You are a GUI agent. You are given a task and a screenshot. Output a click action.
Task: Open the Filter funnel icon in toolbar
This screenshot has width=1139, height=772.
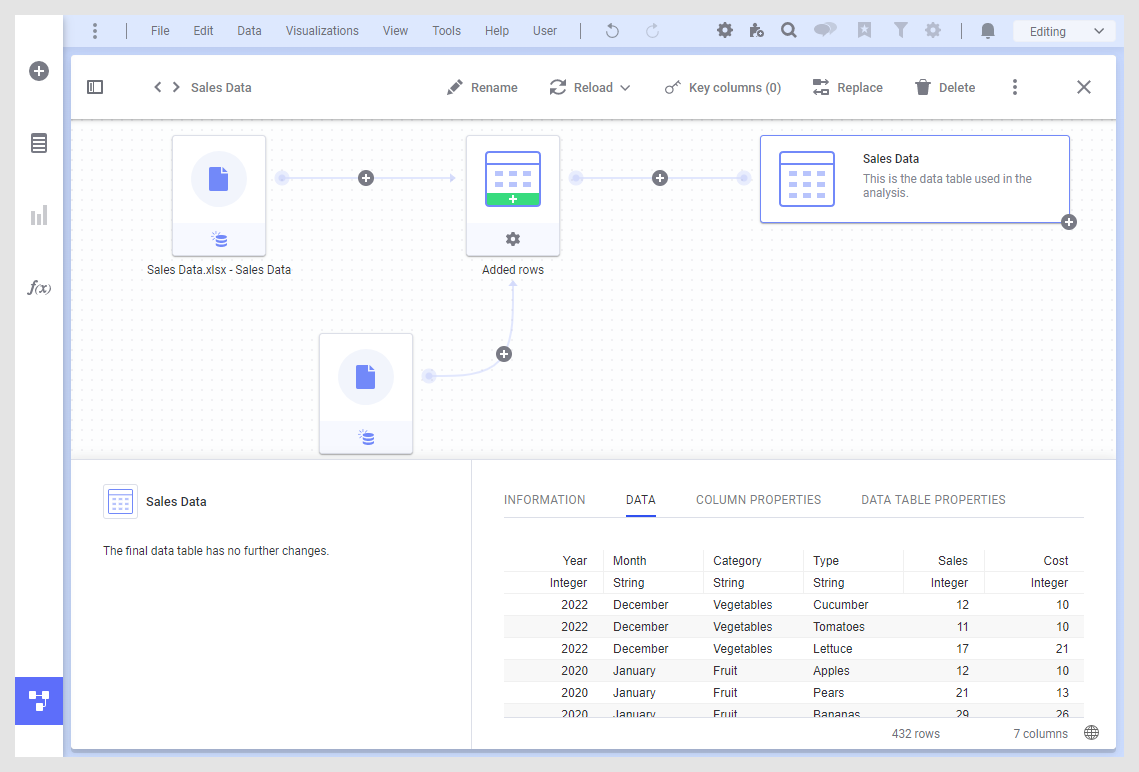[x=901, y=31]
